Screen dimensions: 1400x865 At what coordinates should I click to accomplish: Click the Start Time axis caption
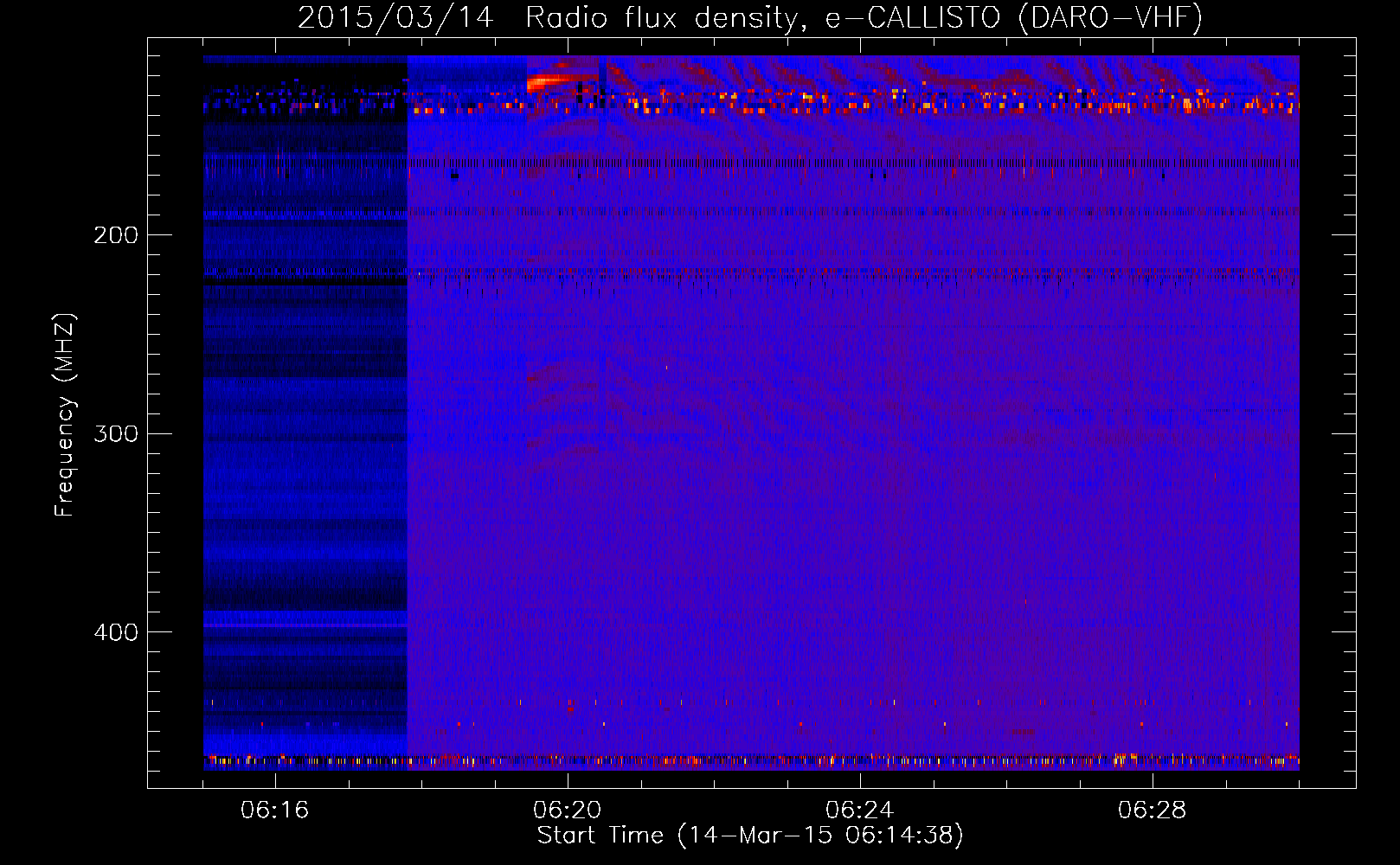point(750,836)
